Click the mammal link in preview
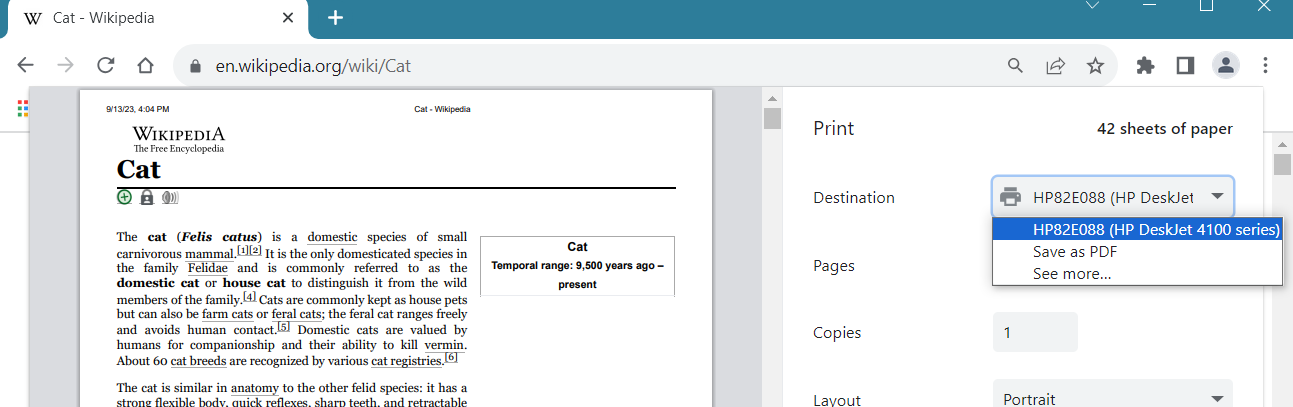 [x=208, y=254]
